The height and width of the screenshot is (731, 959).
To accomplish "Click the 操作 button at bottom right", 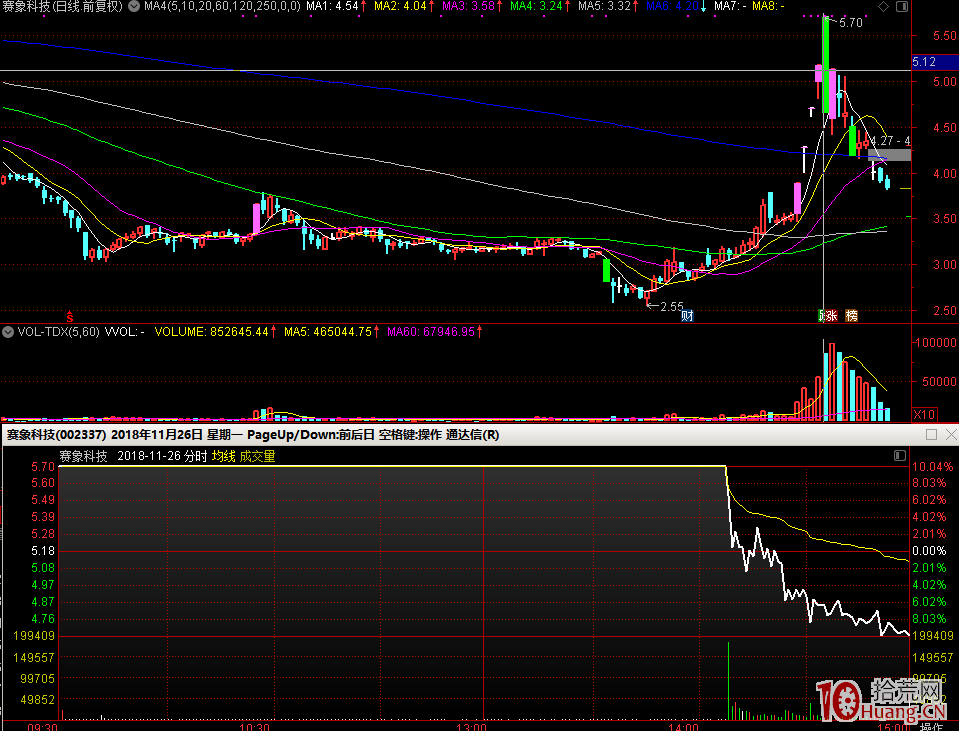I will [931, 726].
